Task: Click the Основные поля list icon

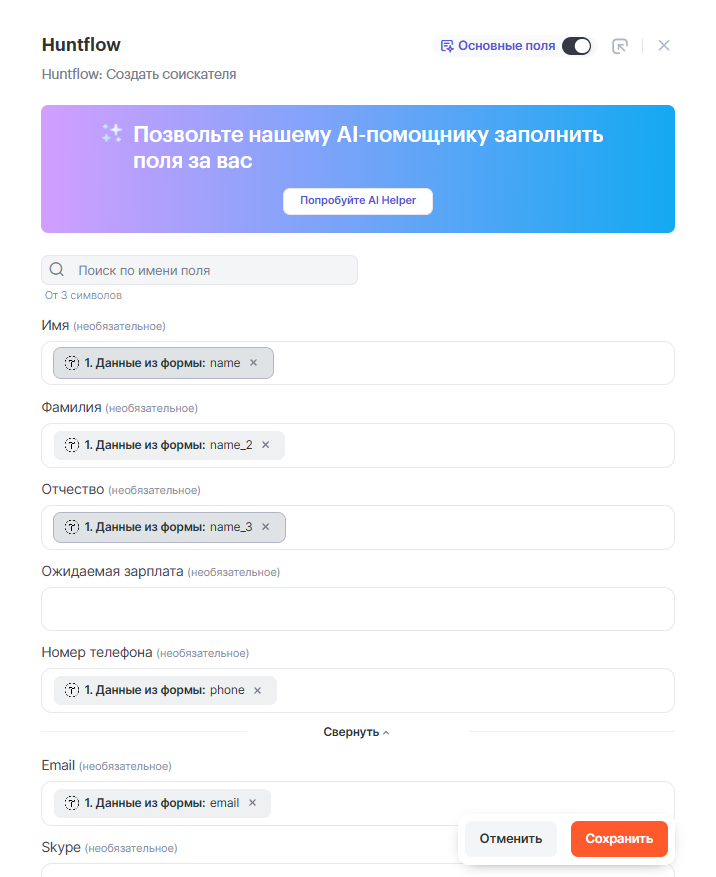Action: click(447, 46)
